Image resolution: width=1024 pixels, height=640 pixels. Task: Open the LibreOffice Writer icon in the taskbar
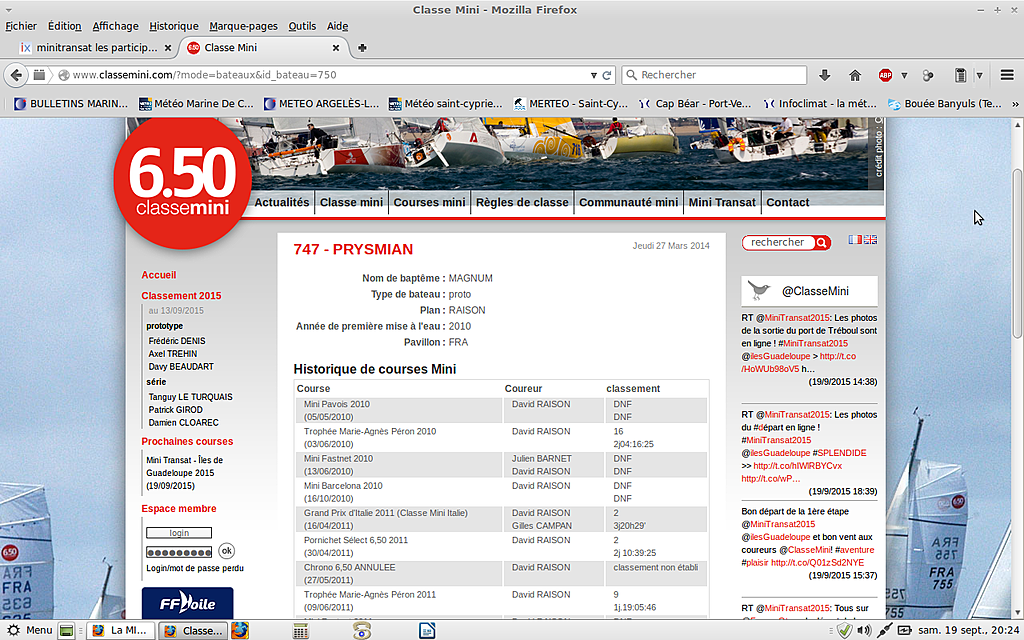426,630
